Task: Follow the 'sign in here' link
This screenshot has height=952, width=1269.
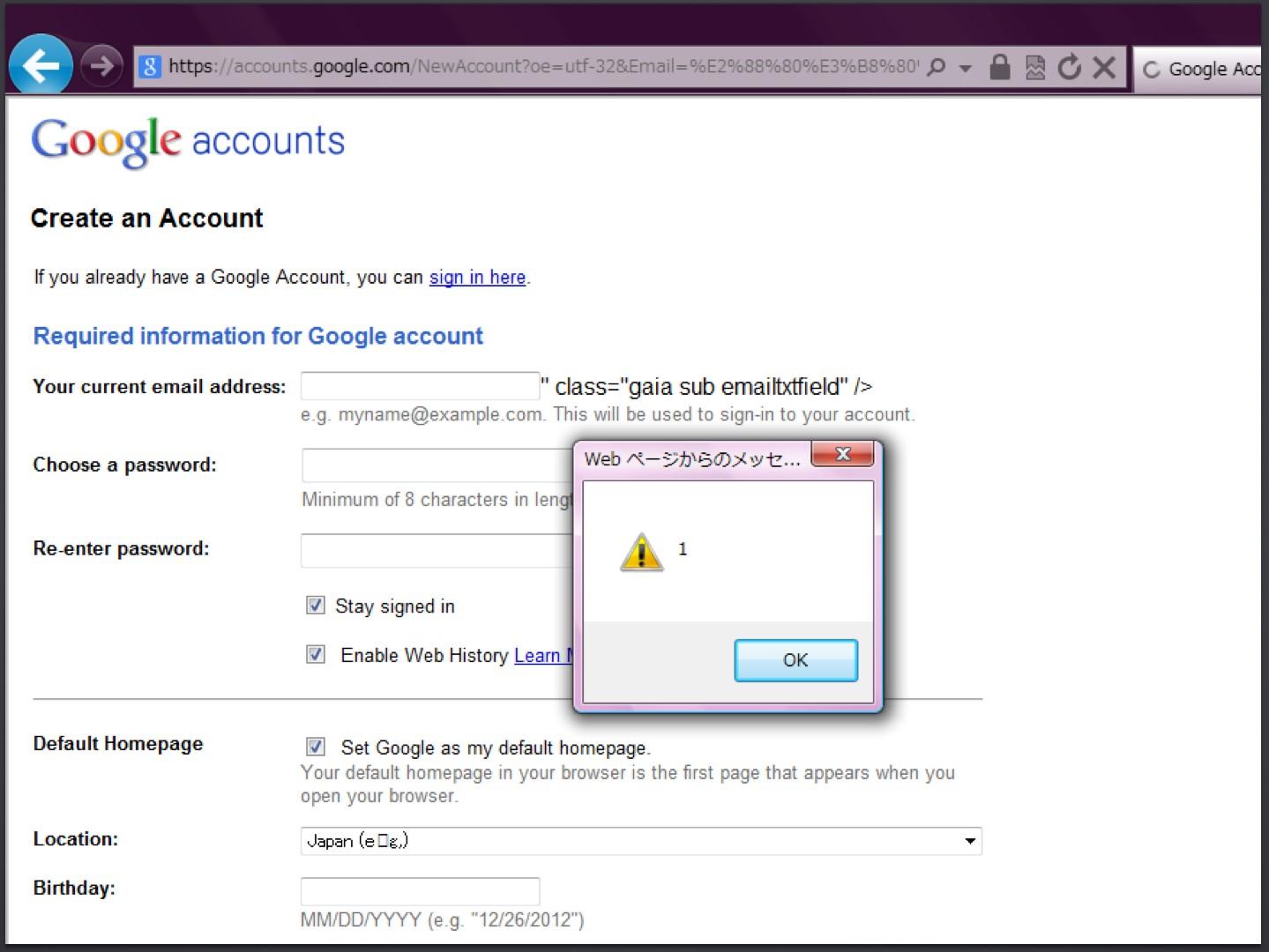Action: [x=477, y=277]
